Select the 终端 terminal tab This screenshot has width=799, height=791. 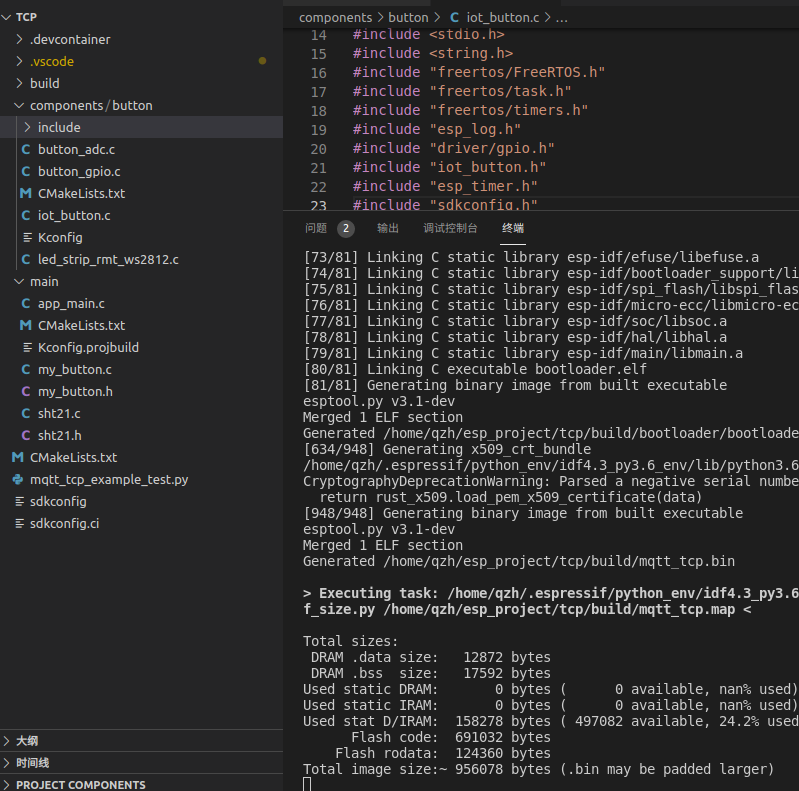pos(513,228)
